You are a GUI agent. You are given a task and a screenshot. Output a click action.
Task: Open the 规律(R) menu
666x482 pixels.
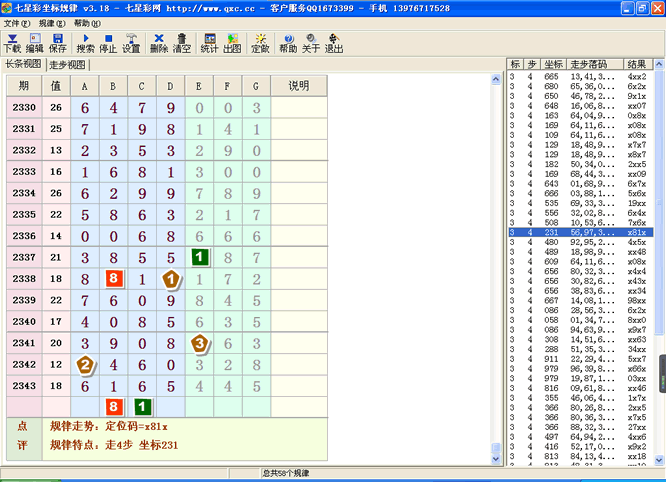(52, 23)
